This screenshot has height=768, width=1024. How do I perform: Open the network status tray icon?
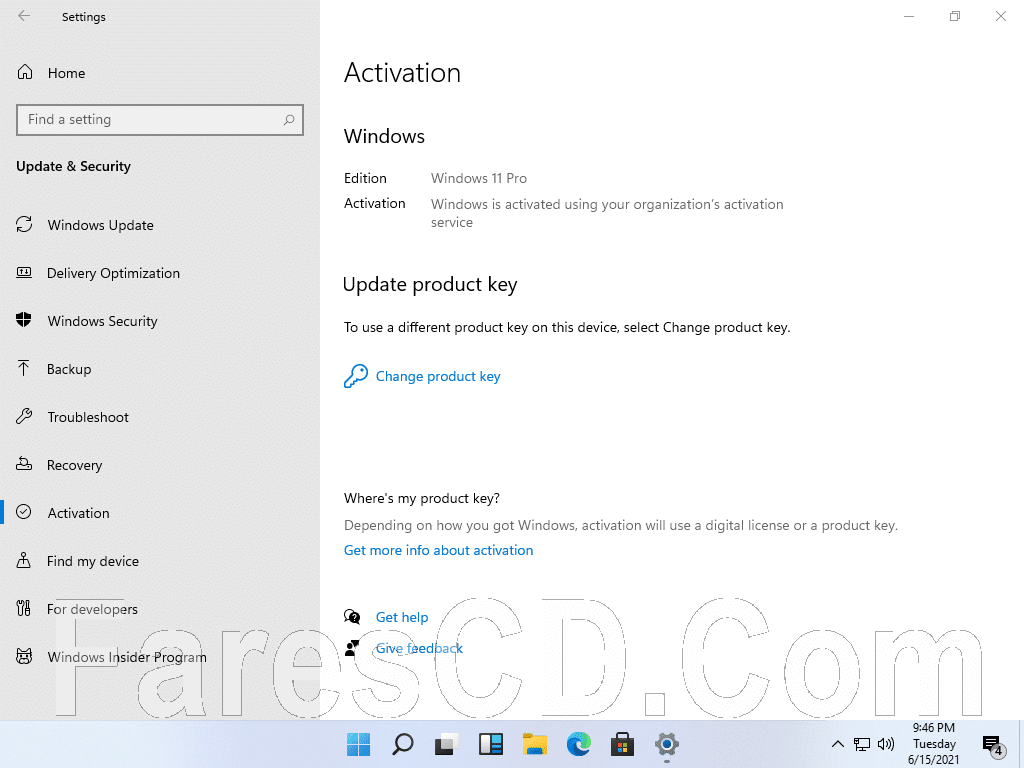[x=862, y=744]
